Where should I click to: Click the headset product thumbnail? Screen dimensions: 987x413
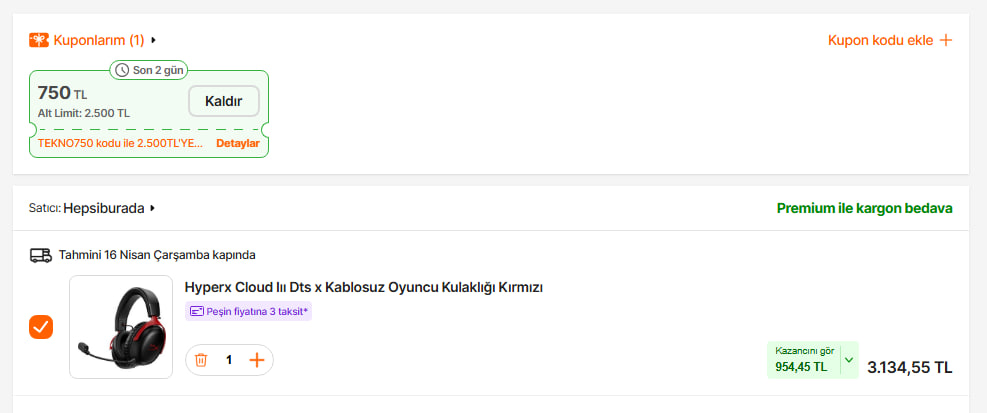tap(121, 327)
